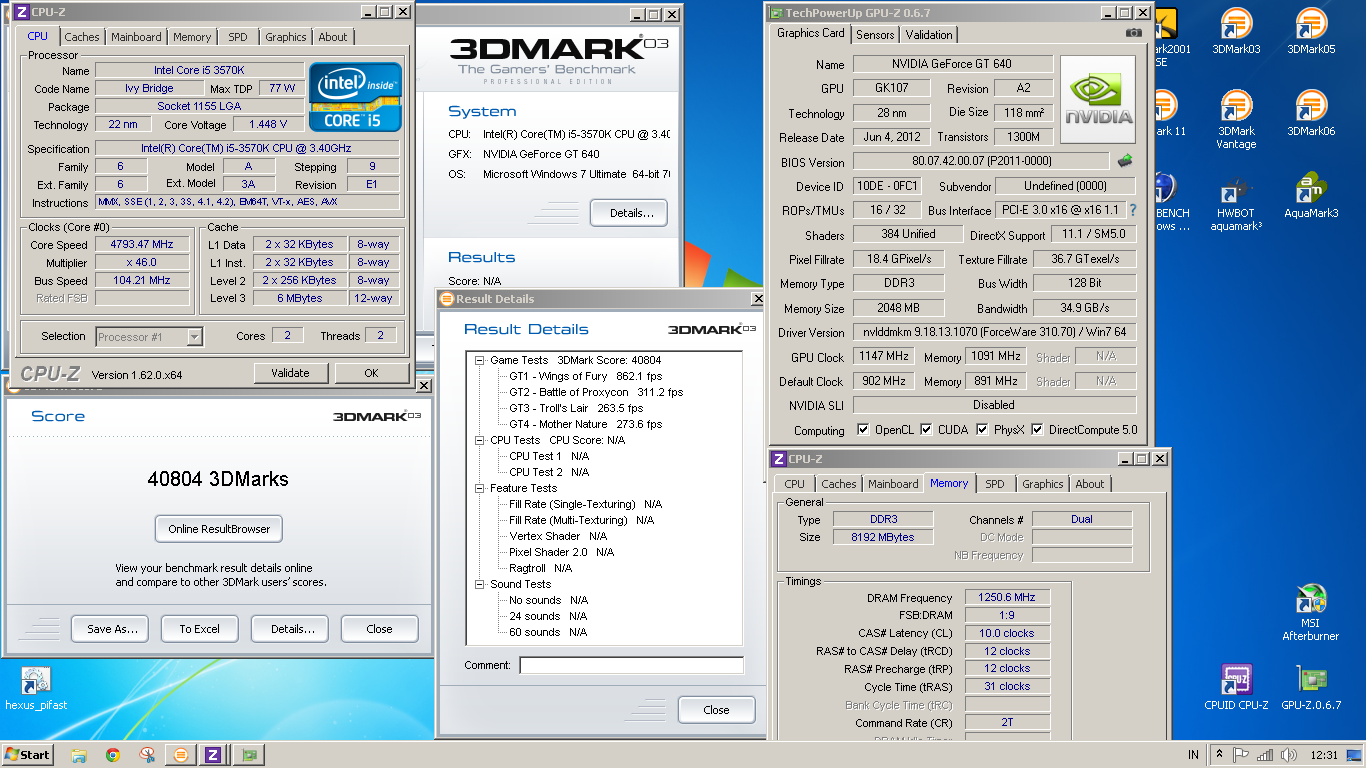Image resolution: width=1366 pixels, height=768 pixels.
Task: Open the 3DMark05 desktop shortcut
Action: coord(1311,31)
